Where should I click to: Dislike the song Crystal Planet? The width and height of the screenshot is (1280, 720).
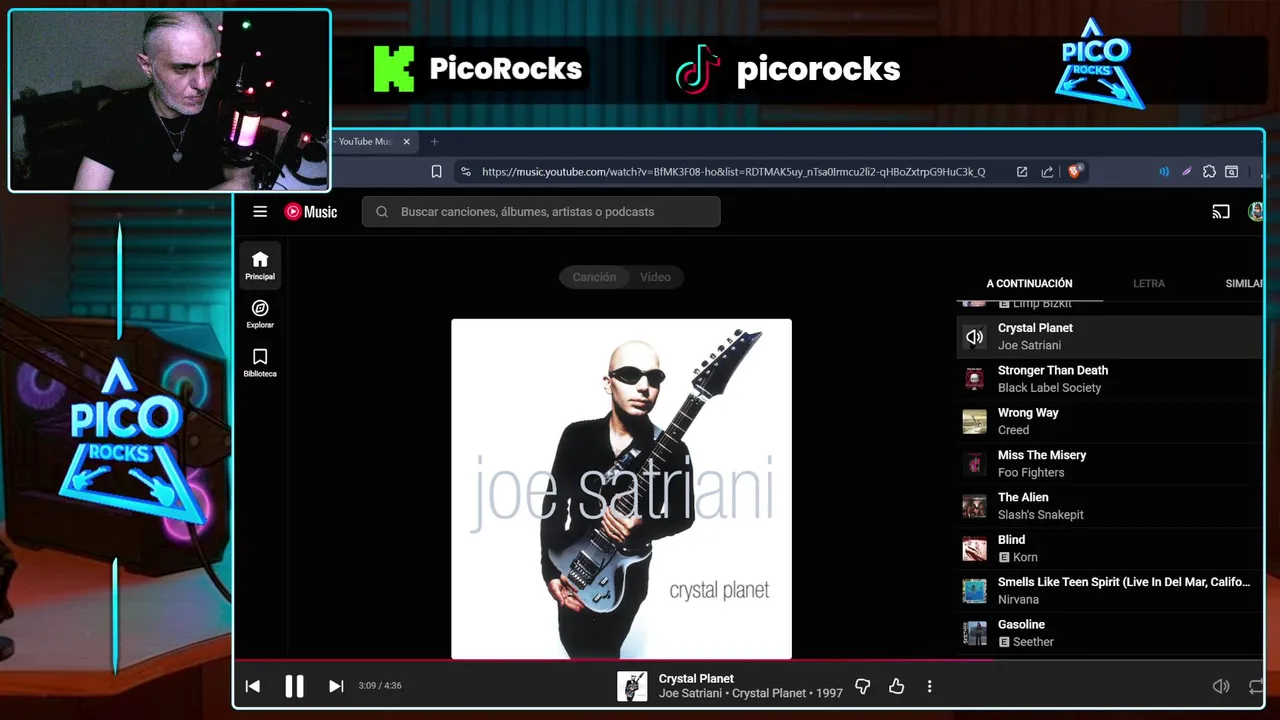862,686
